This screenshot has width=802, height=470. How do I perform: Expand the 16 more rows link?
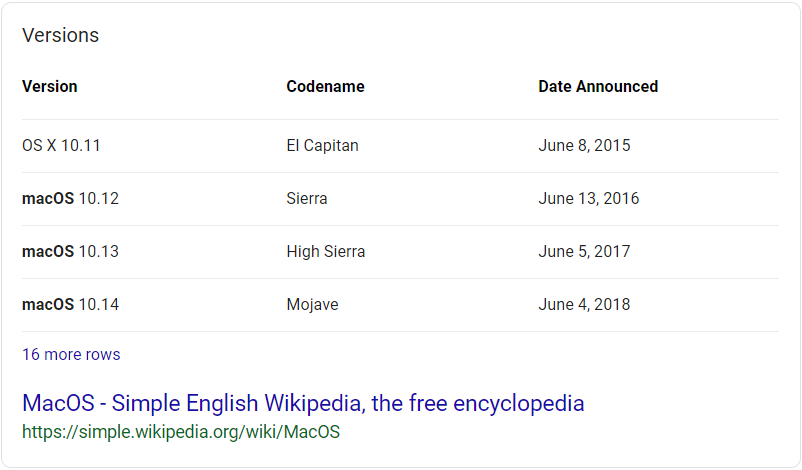[71, 354]
